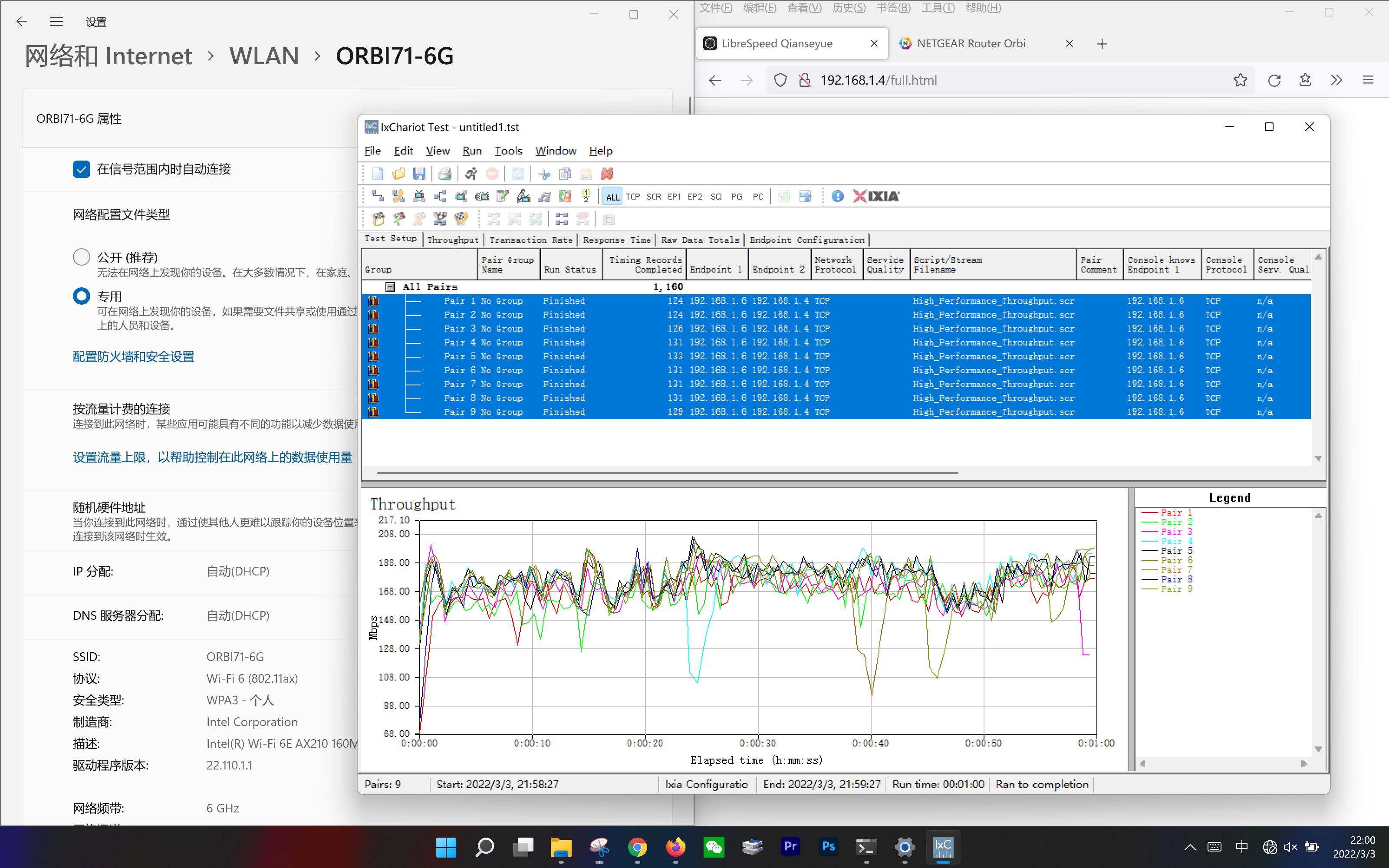Open a saved test in IxChariot
Viewport: 1389px width, 868px height.
(x=398, y=173)
